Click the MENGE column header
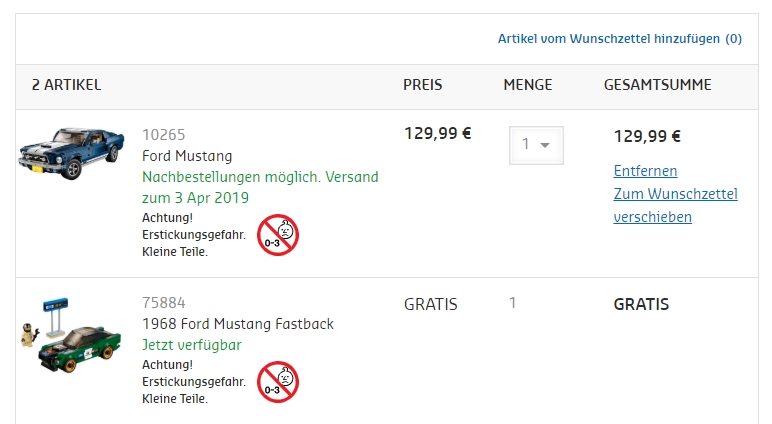The height and width of the screenshot is (424, 772). [x=527, y=85]
